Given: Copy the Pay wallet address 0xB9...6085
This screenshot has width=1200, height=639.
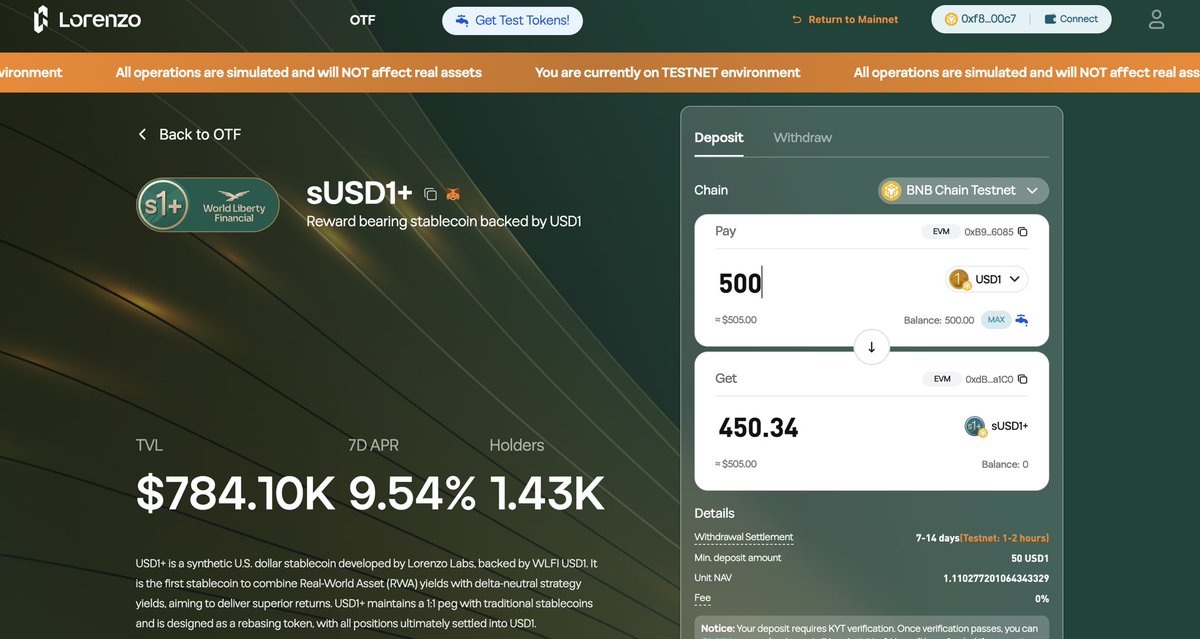Looking at the screenshot, I should coord(1022,232).
